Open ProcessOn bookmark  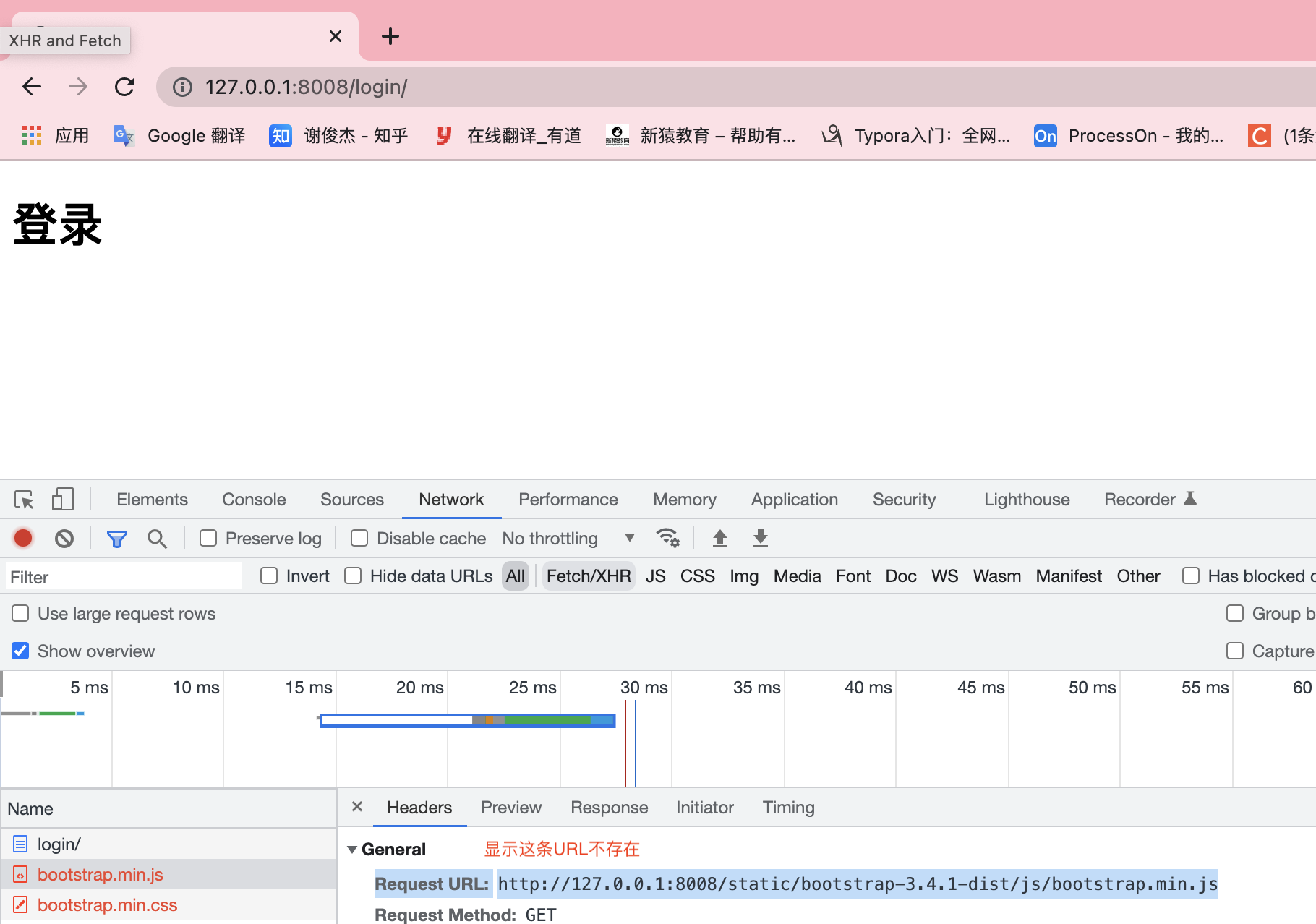point(1129,135)
